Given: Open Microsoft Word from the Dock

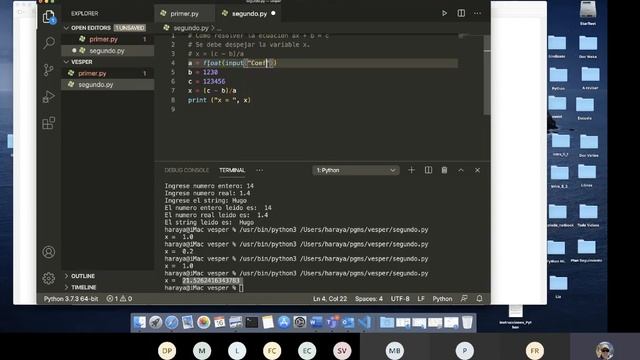Looking at the screenshot, I should pos(316,322).
